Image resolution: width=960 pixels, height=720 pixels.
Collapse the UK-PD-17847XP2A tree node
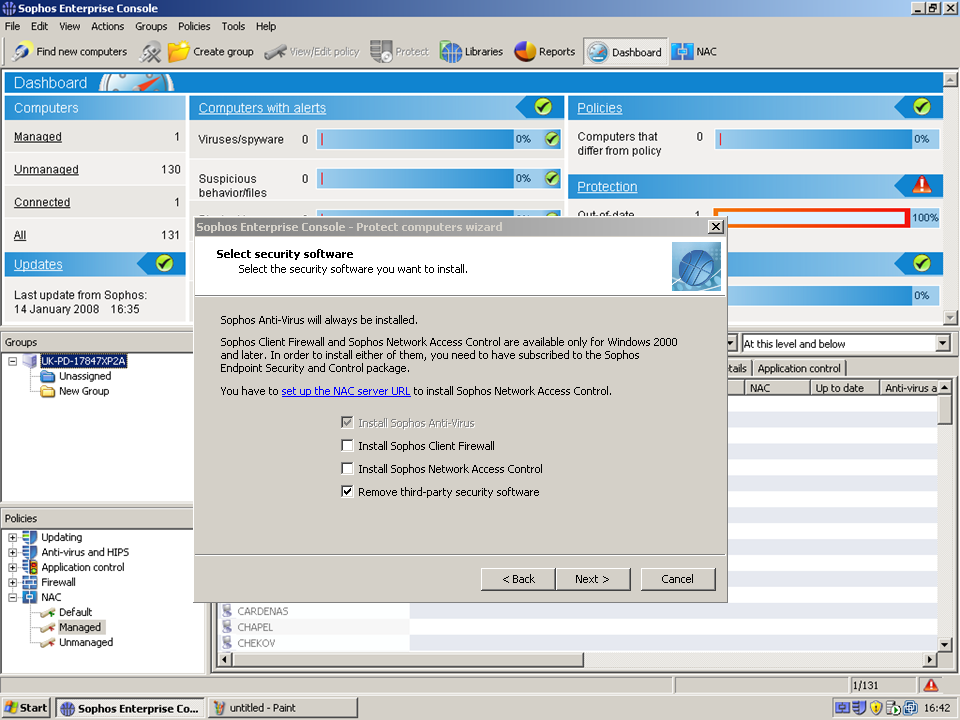(x=12, y=361)
